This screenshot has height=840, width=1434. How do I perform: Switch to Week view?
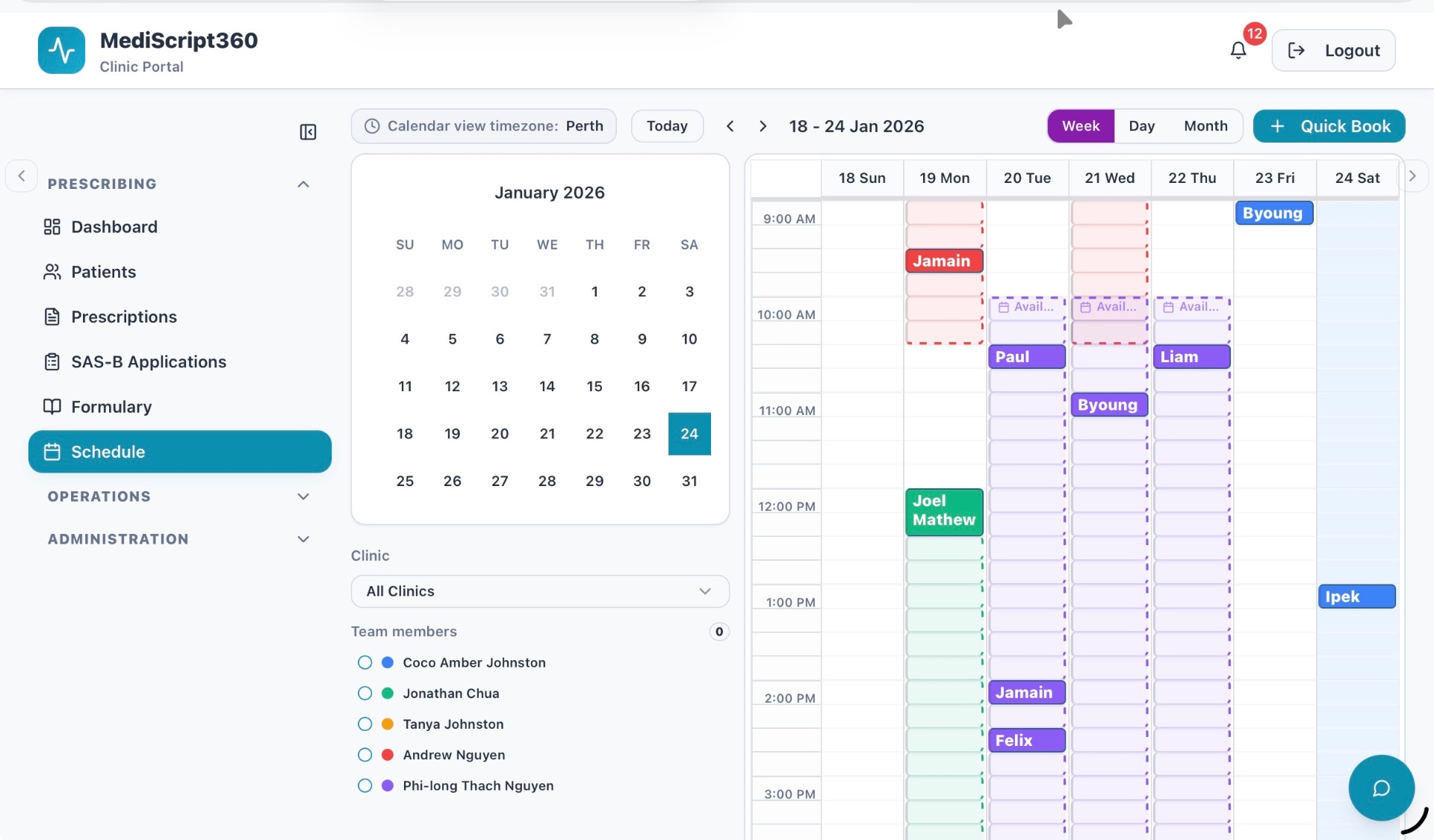tap(1081, 126)
